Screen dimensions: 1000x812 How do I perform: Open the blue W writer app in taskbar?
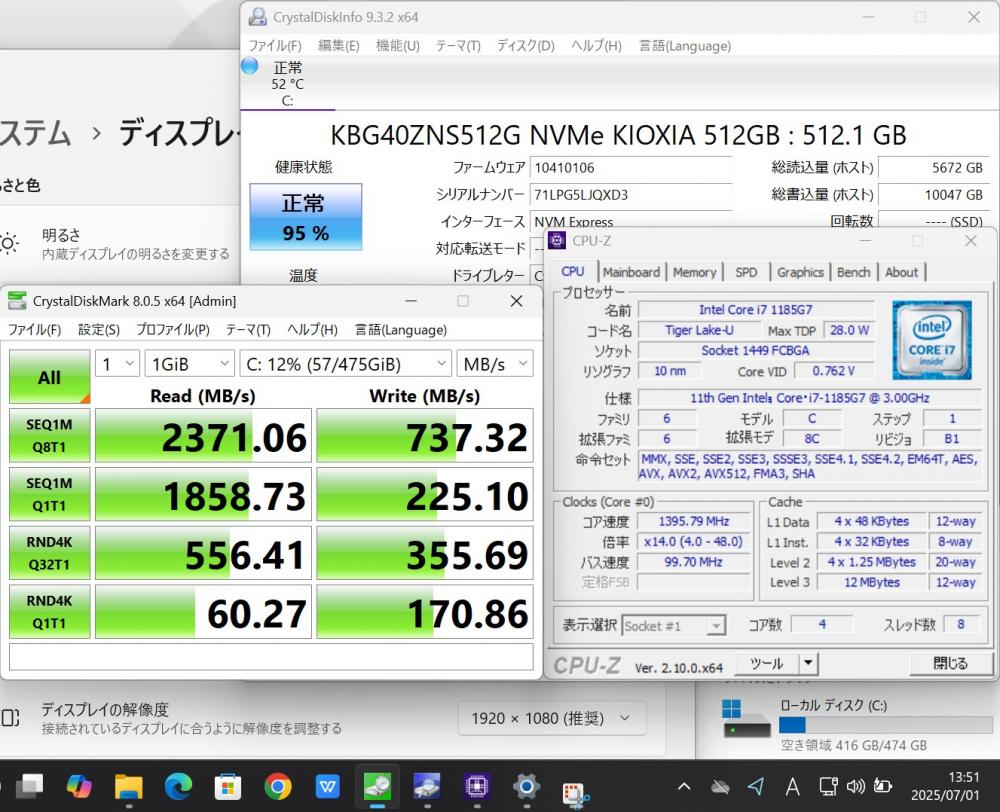[327, 786]
